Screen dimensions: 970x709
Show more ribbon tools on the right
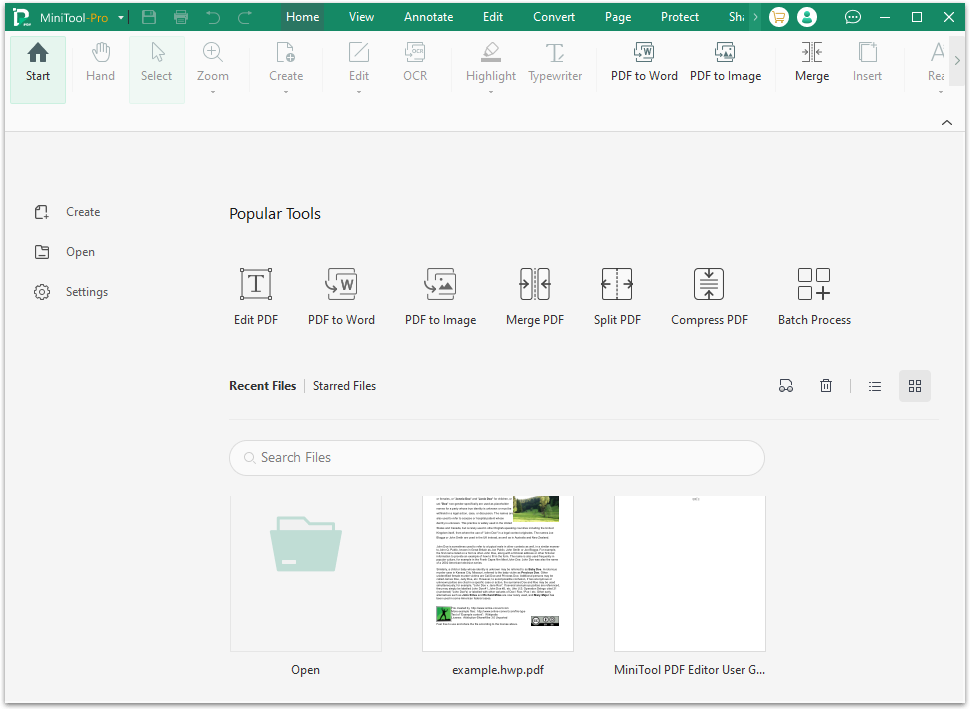[x=957, y=60]
